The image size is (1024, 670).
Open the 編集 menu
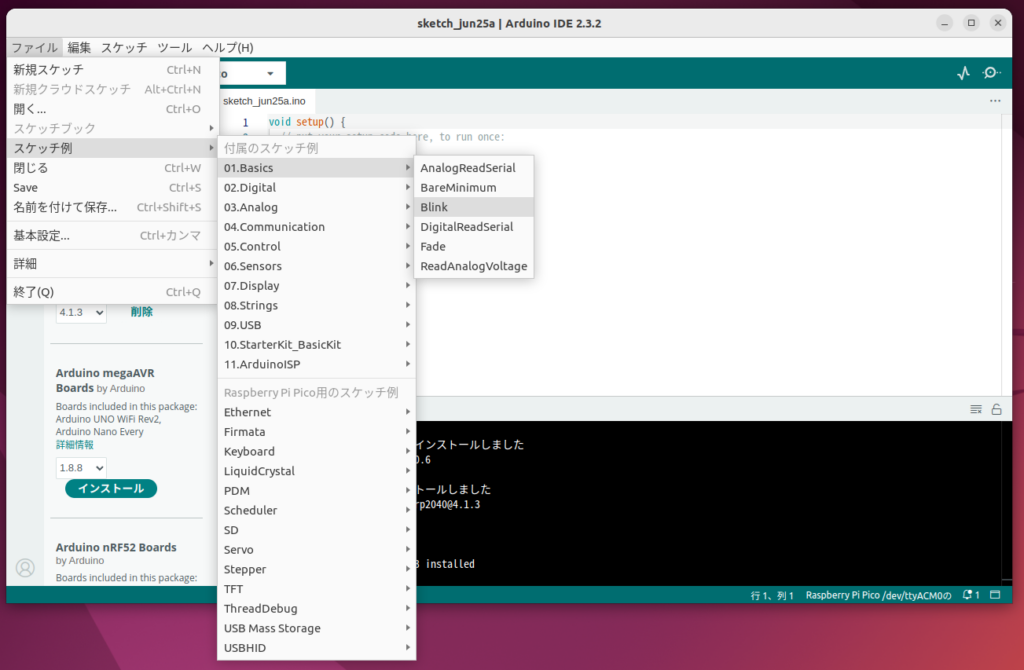coord(79,48)
